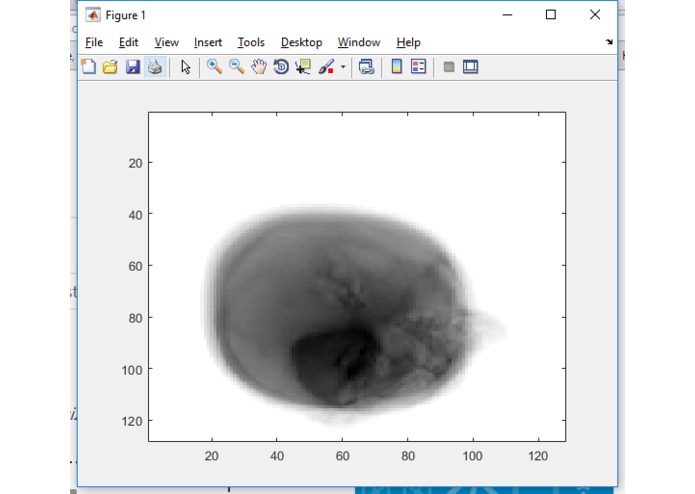This screenshot has width=695, height=494.
Task: Select the Pan hand tool
Action: [259, 67]
